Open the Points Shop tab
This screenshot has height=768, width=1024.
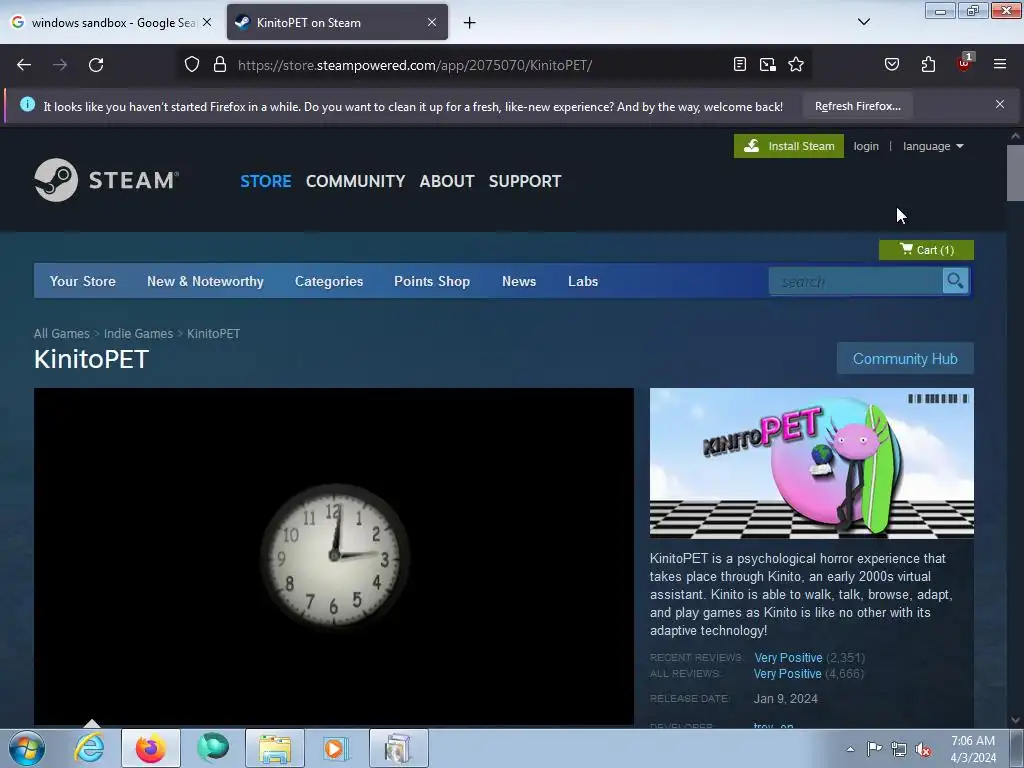pyautogui.click(x=432, y=281)
